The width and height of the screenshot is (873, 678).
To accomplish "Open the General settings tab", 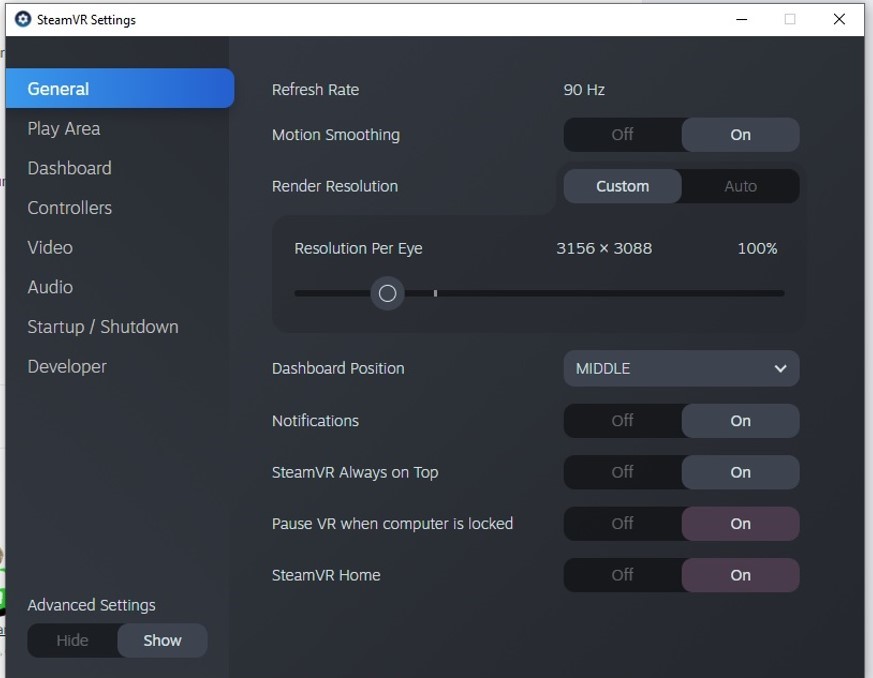I will pyautogui.click(x=120, y=89).
